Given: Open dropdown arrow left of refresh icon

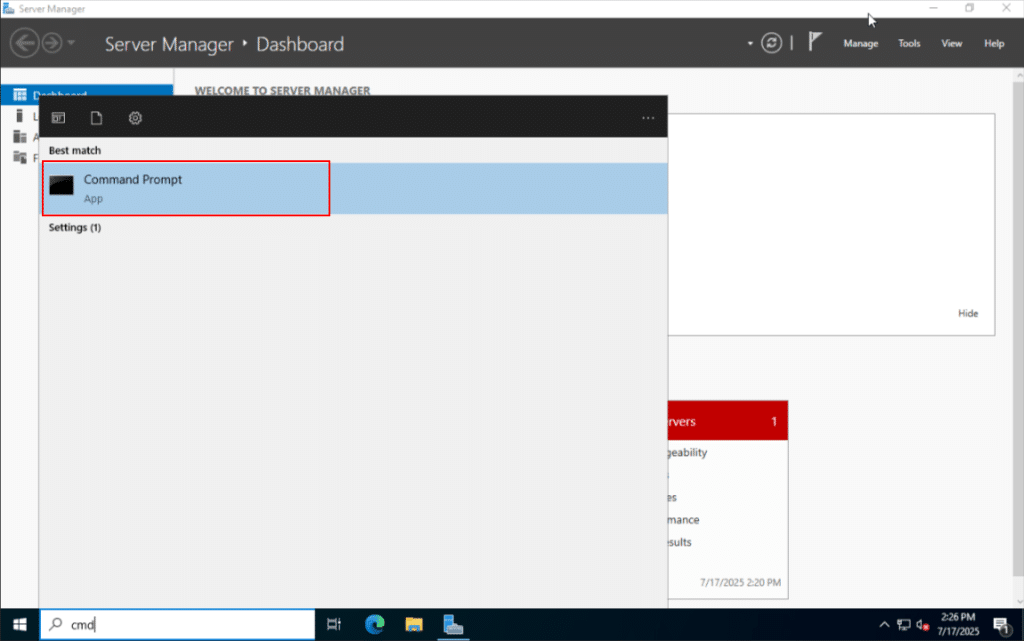Looking at the screenshot, I should click(750, 44).
